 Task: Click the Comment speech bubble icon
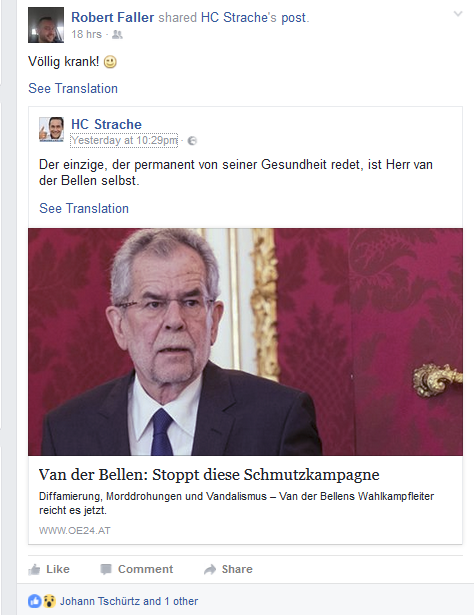[105, 569]
